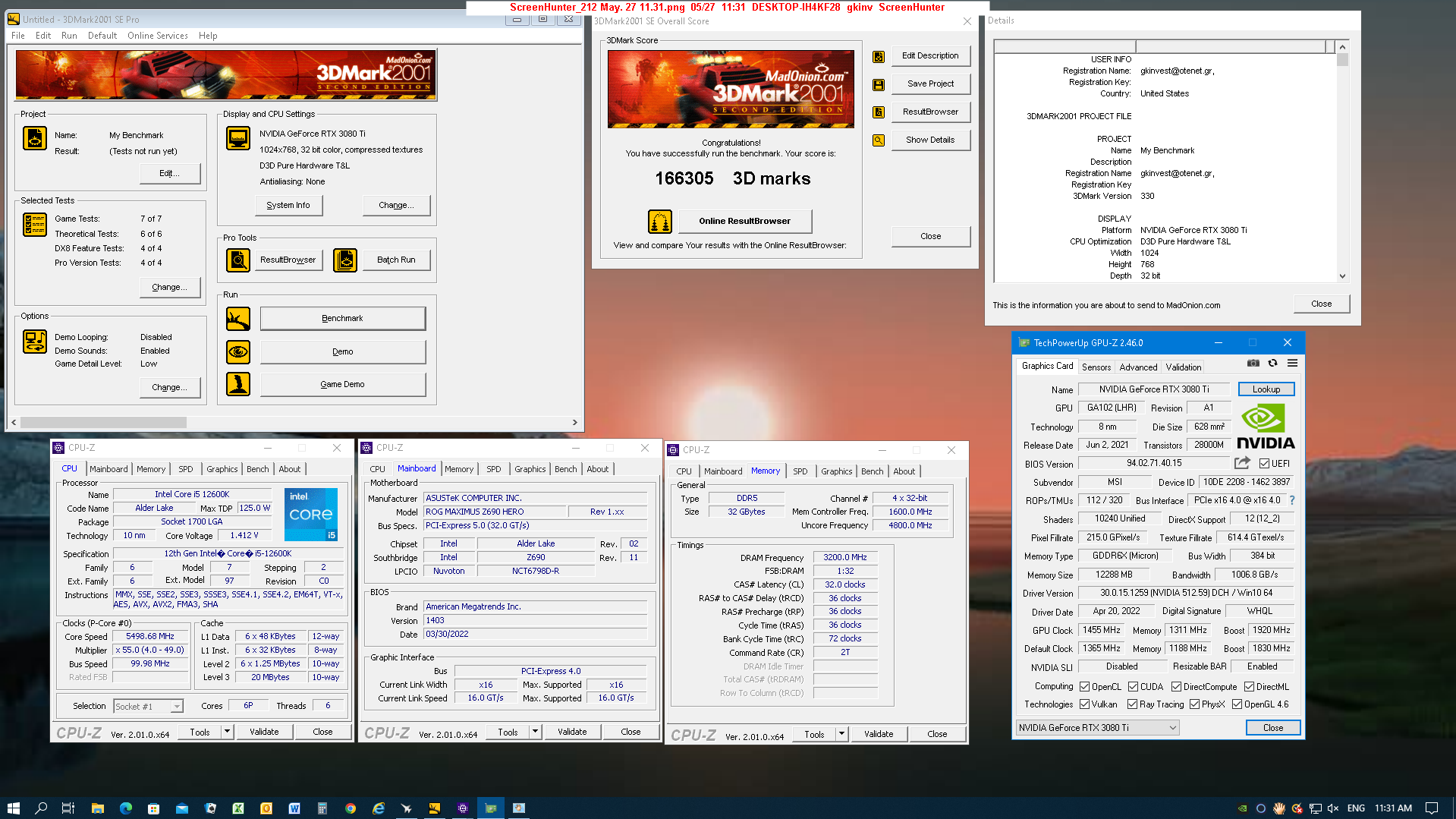Click the Show Details magnifier icon
Viewport: 1456px width, 819px height.
pyautogui.click(x=879, y=140)
